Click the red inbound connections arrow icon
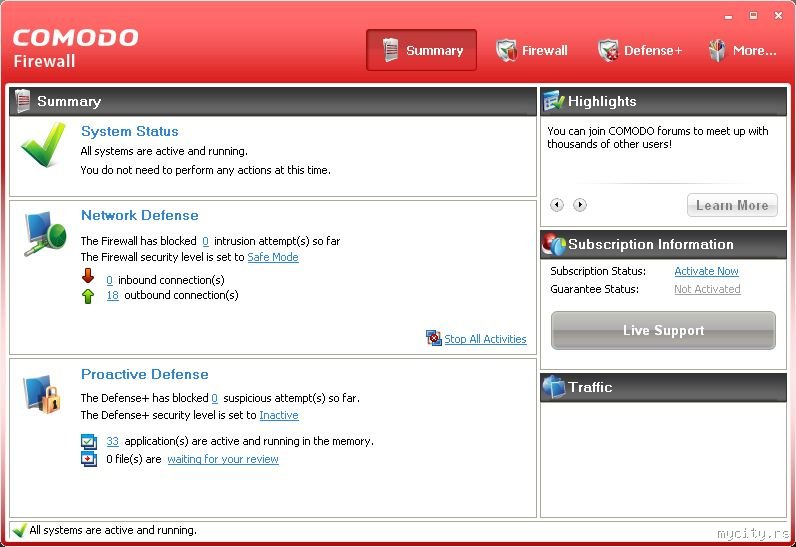796x547 pixels. [88, 276]
